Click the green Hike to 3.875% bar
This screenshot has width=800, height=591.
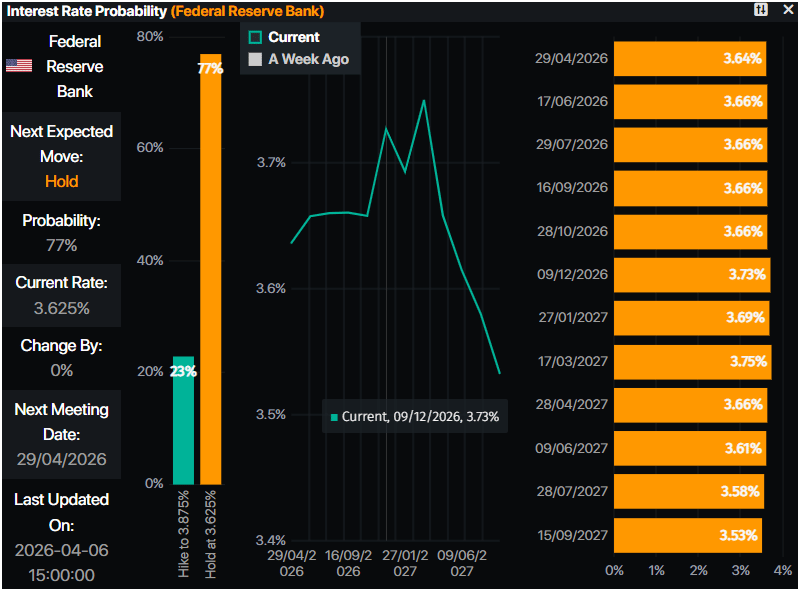click(183, 420)
